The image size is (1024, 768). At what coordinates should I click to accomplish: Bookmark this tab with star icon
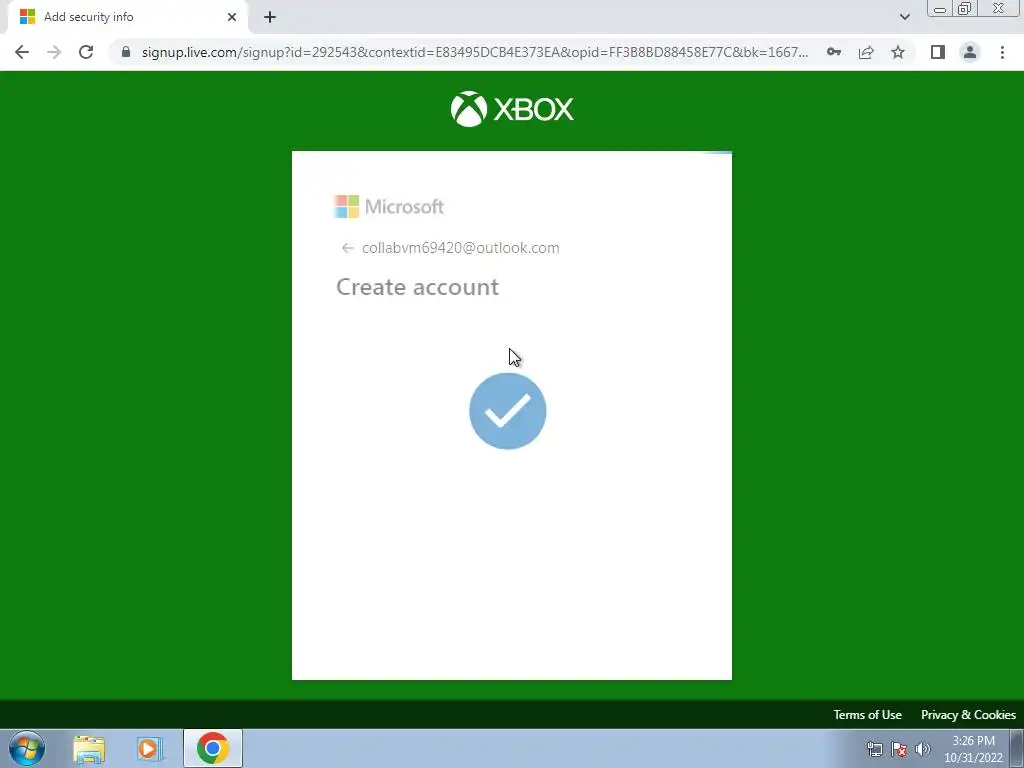tap(898, 52)
